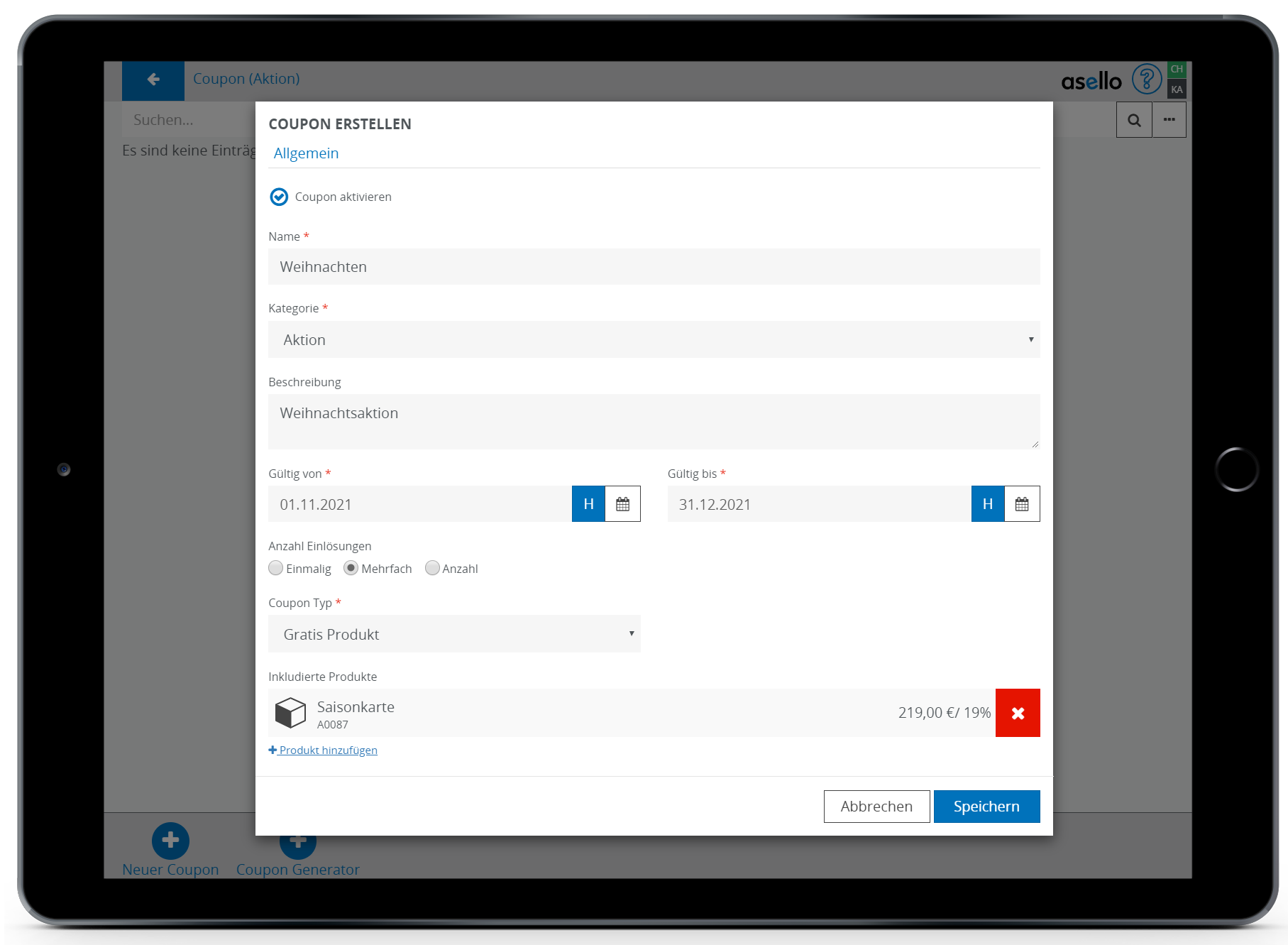Select the Einmalig radio option
Image resolution: width=1288 pixels, height=945 pixels.
[x=276, y=568]
